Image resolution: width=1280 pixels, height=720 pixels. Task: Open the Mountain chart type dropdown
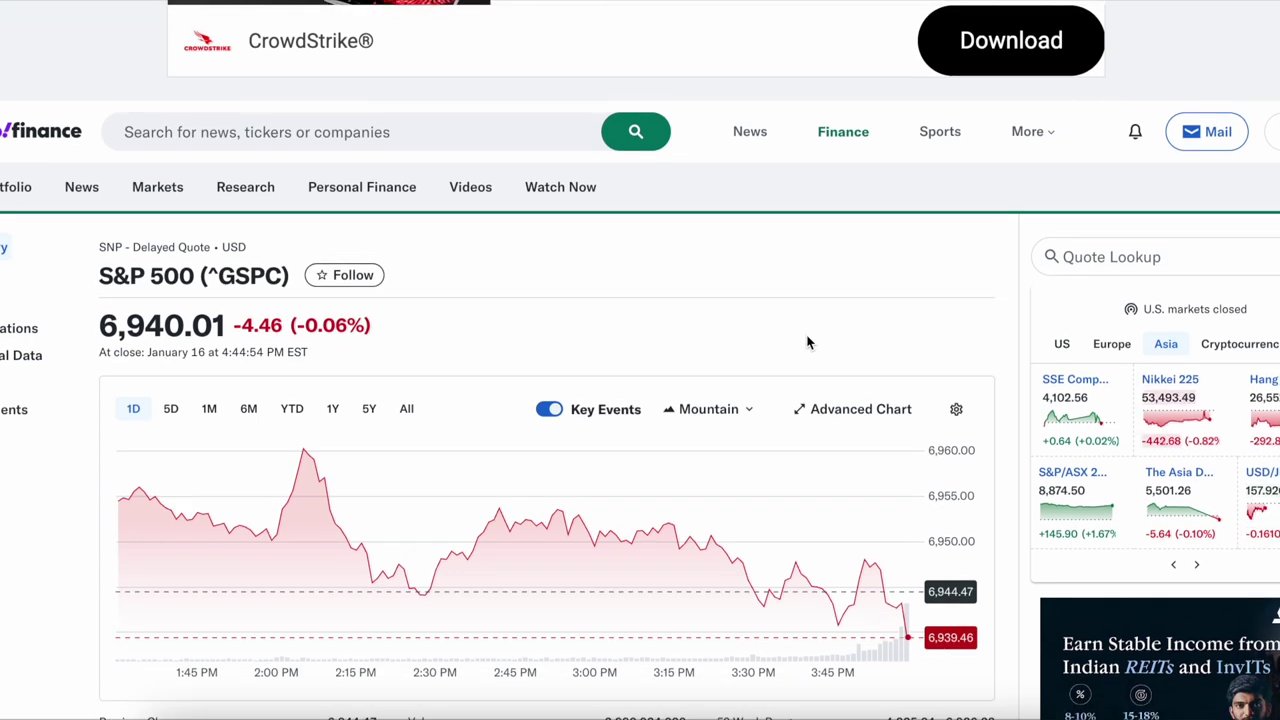tap(708, 409)
